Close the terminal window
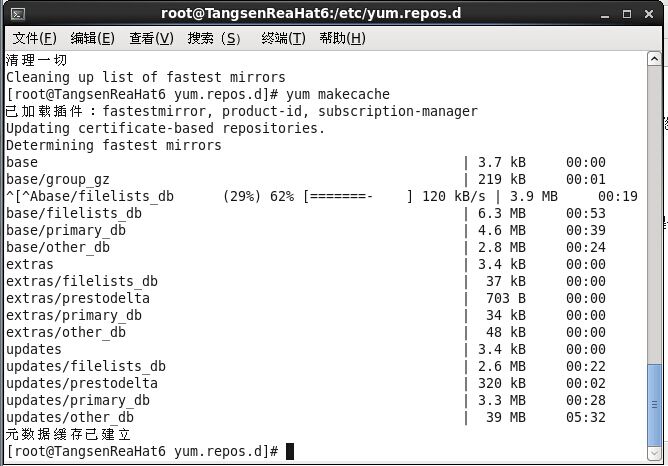This screenshot has width=668, height=466. coord(651,13)
